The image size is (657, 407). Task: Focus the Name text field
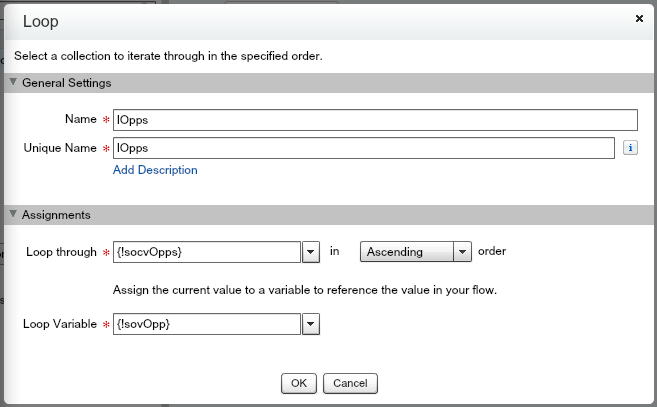pyautogui.click(x=375, y=120)
